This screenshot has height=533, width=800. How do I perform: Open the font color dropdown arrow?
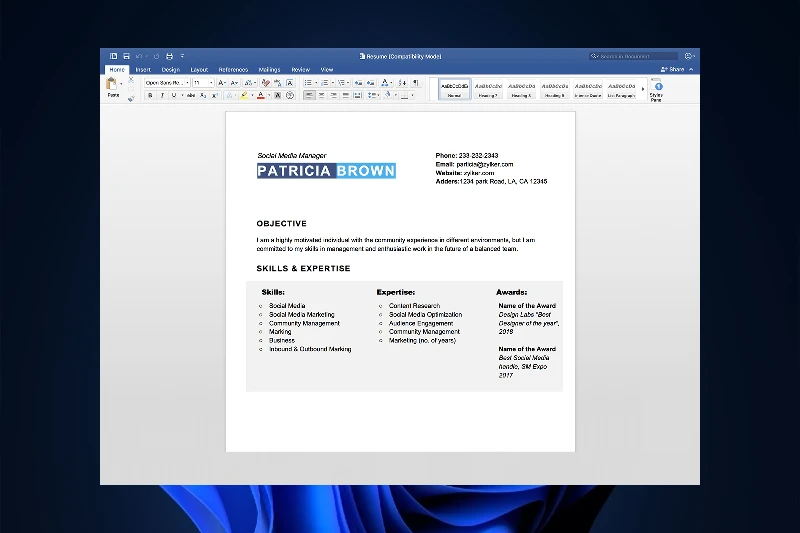click(x=269, y=95)
